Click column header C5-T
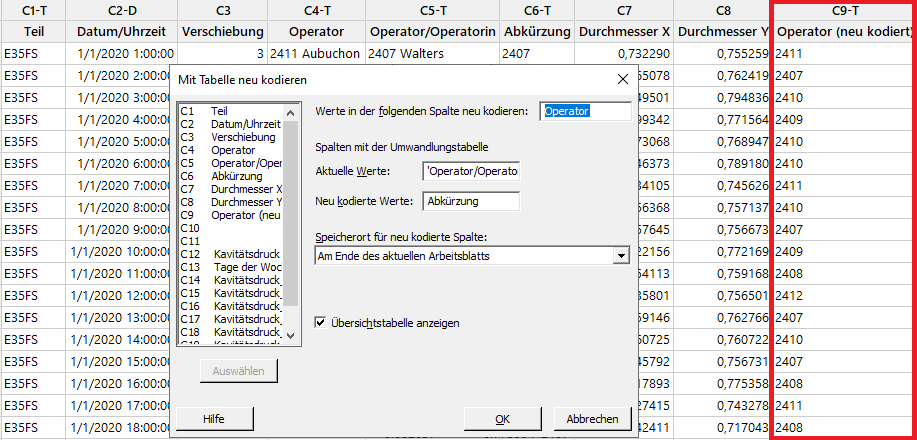 (432, 10)
